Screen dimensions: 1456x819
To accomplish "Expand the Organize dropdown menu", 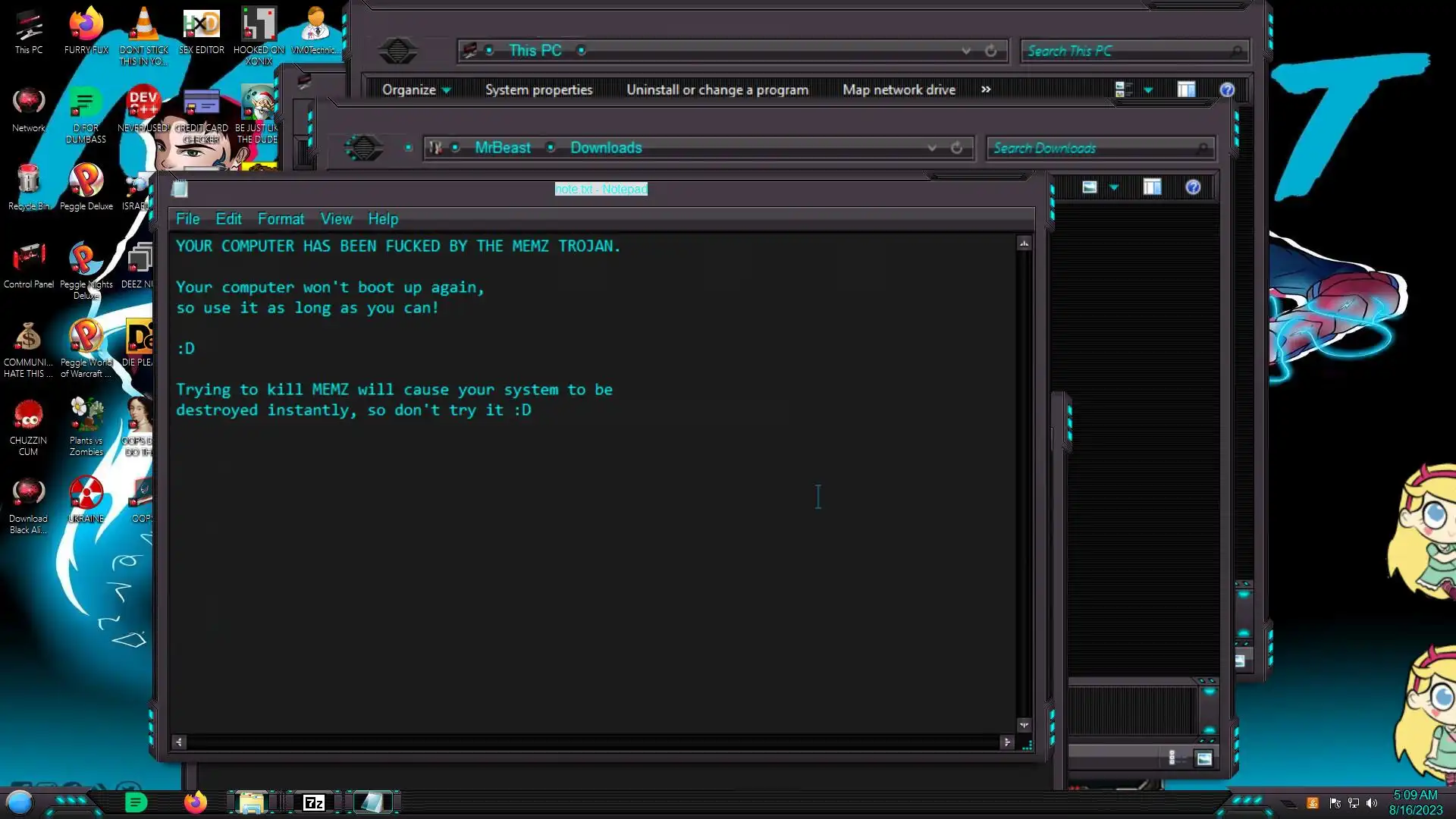I will [416, 90].
